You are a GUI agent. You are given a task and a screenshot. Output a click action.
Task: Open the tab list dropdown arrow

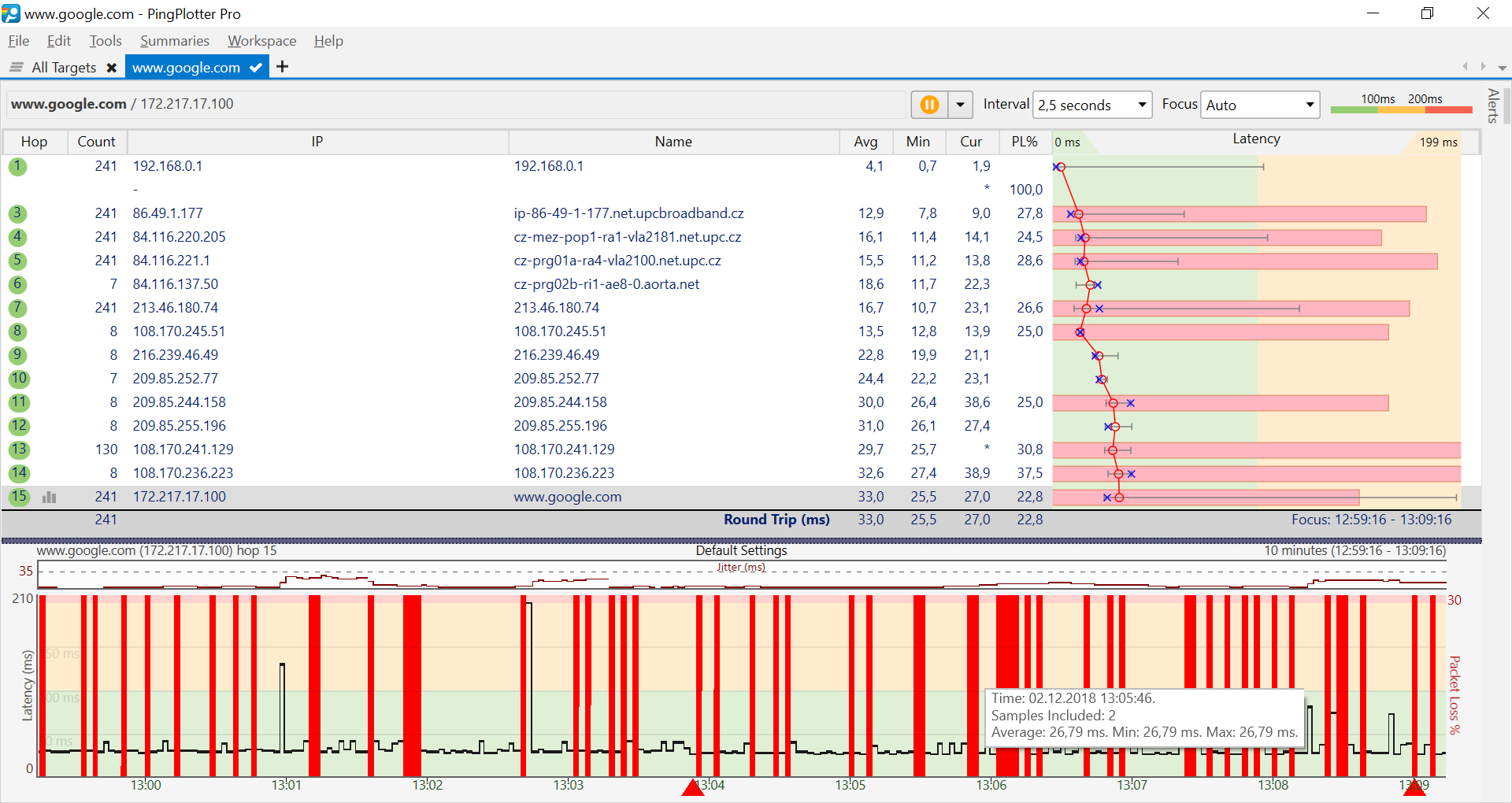pos(1502,68)
